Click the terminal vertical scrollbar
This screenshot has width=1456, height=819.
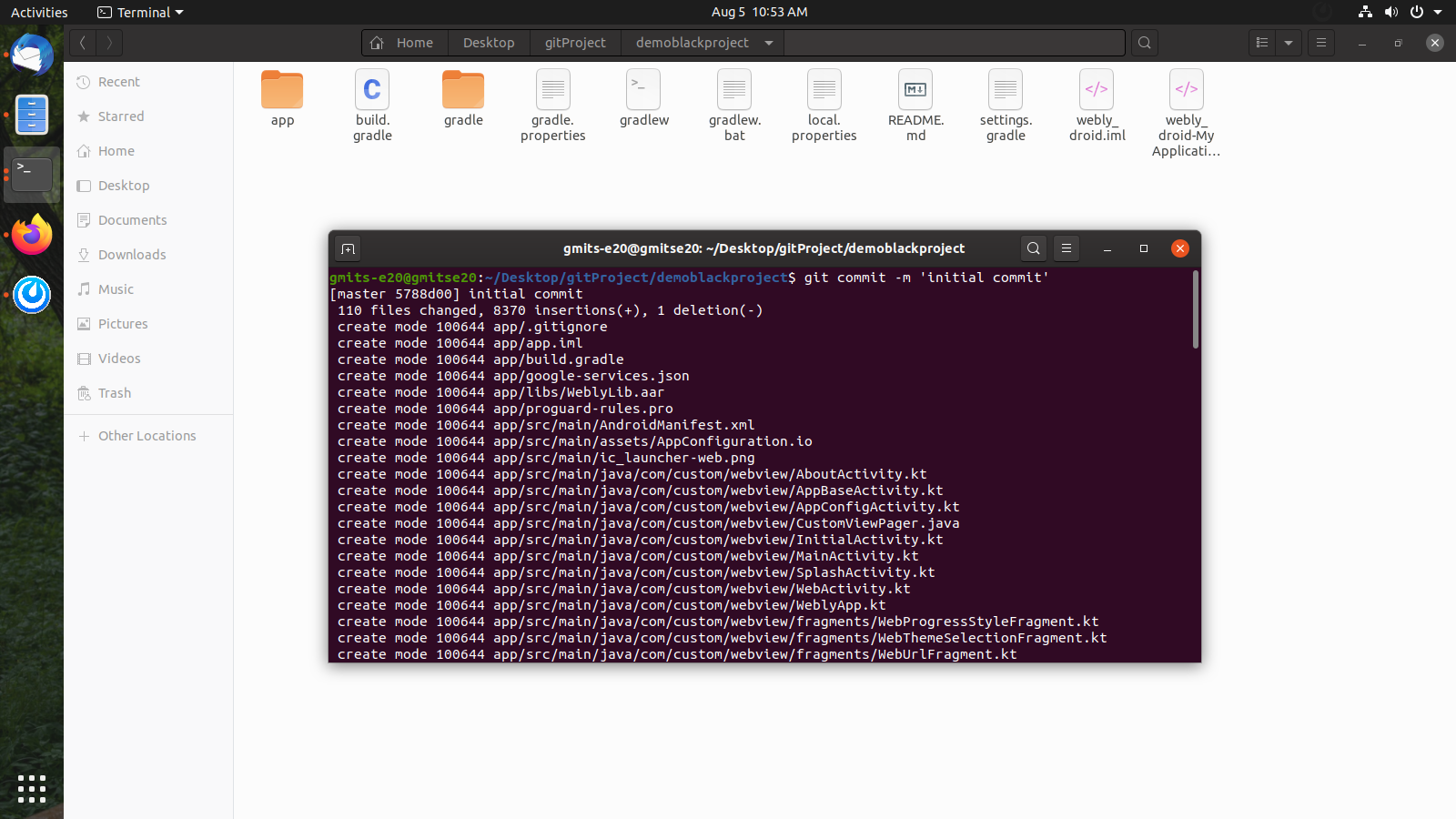[1195, 311]
